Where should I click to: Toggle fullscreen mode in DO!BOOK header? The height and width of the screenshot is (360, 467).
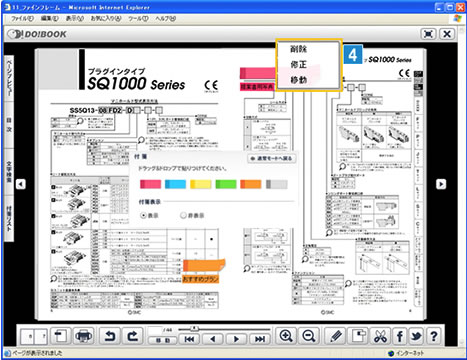pos(428,34)
